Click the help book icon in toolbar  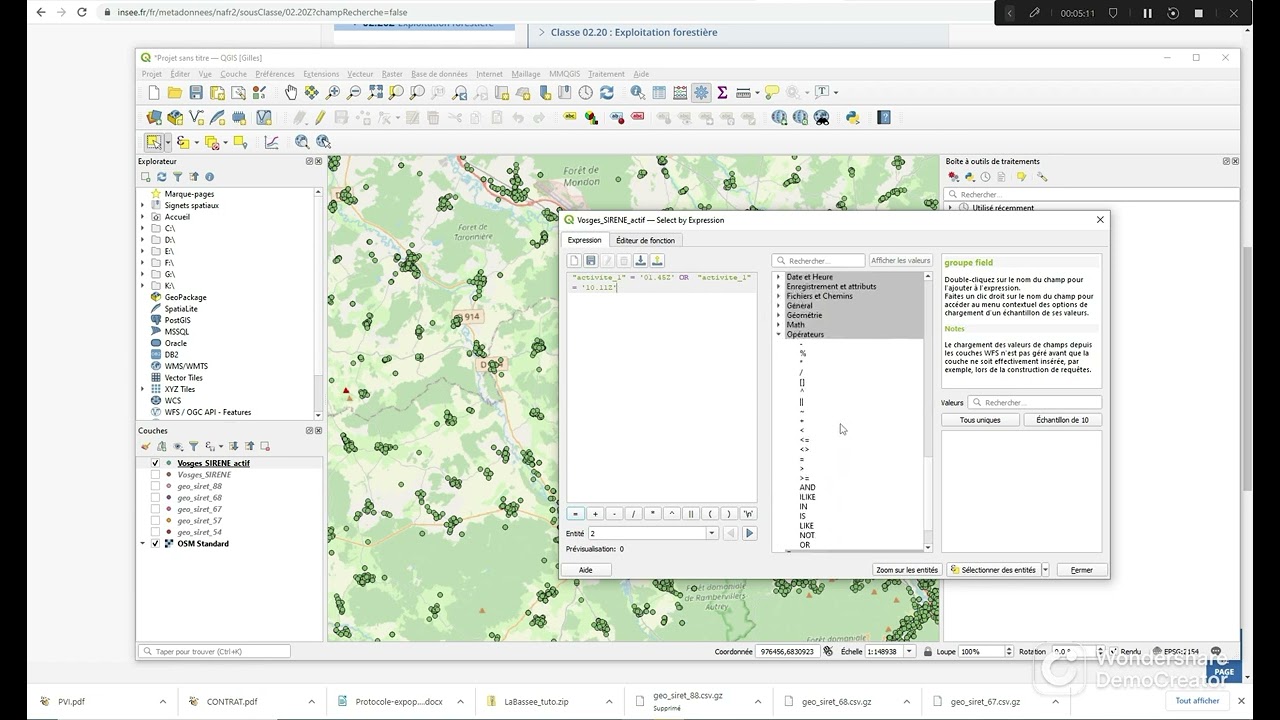point(884,117)
